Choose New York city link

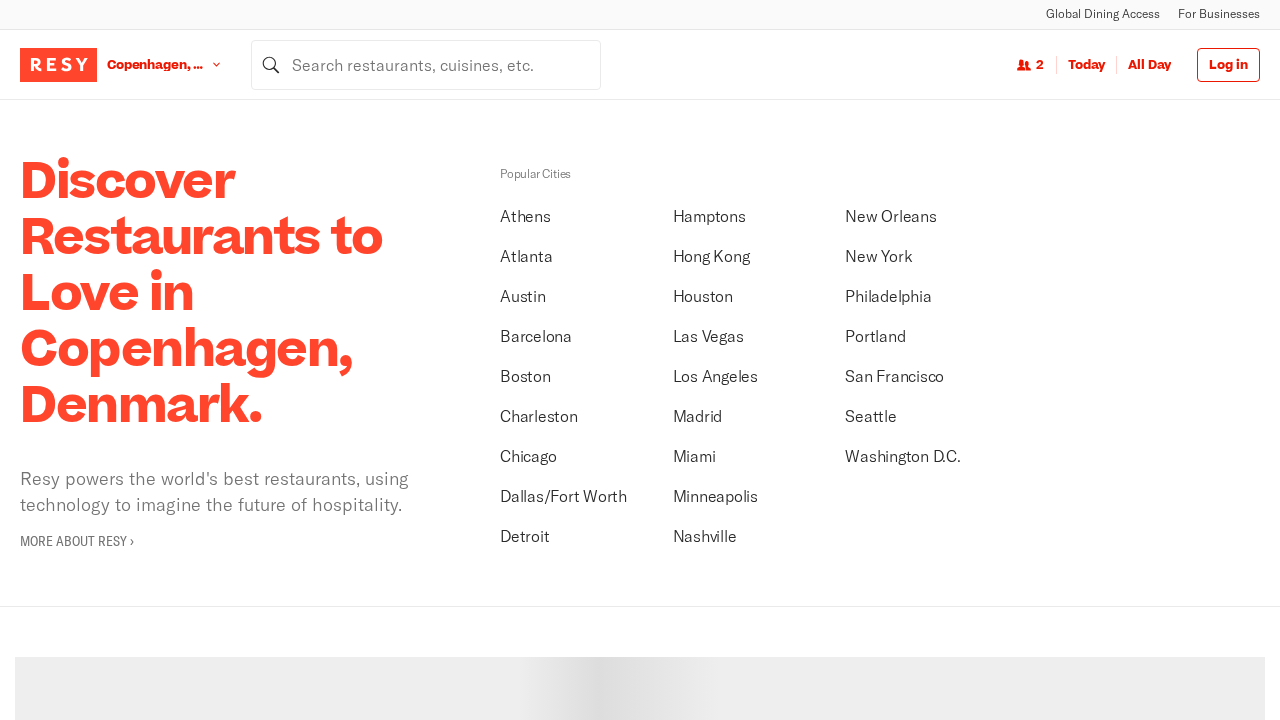tap(878, 256)
